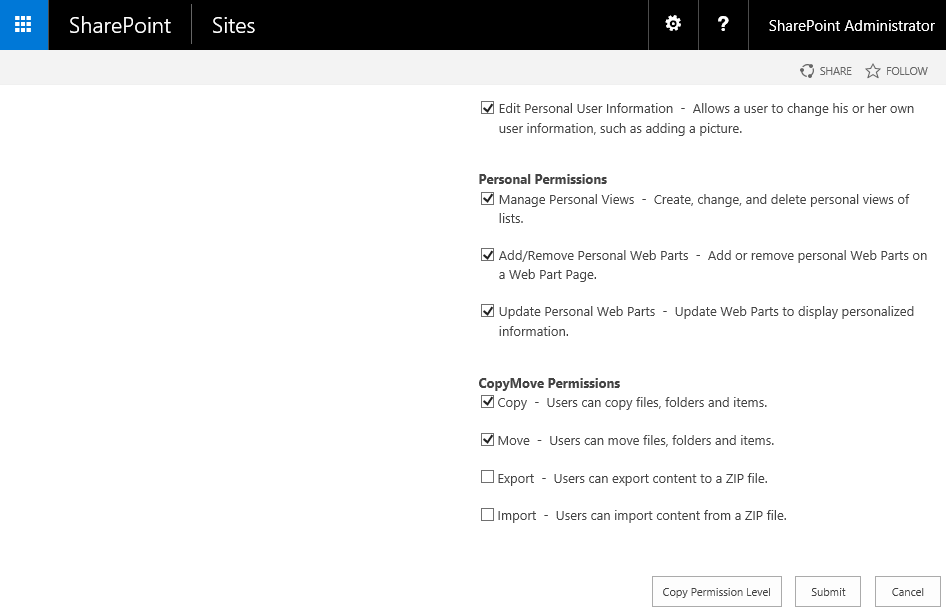
Task: Open the SharePoint Administrator account menu
Action: point(851,26)
